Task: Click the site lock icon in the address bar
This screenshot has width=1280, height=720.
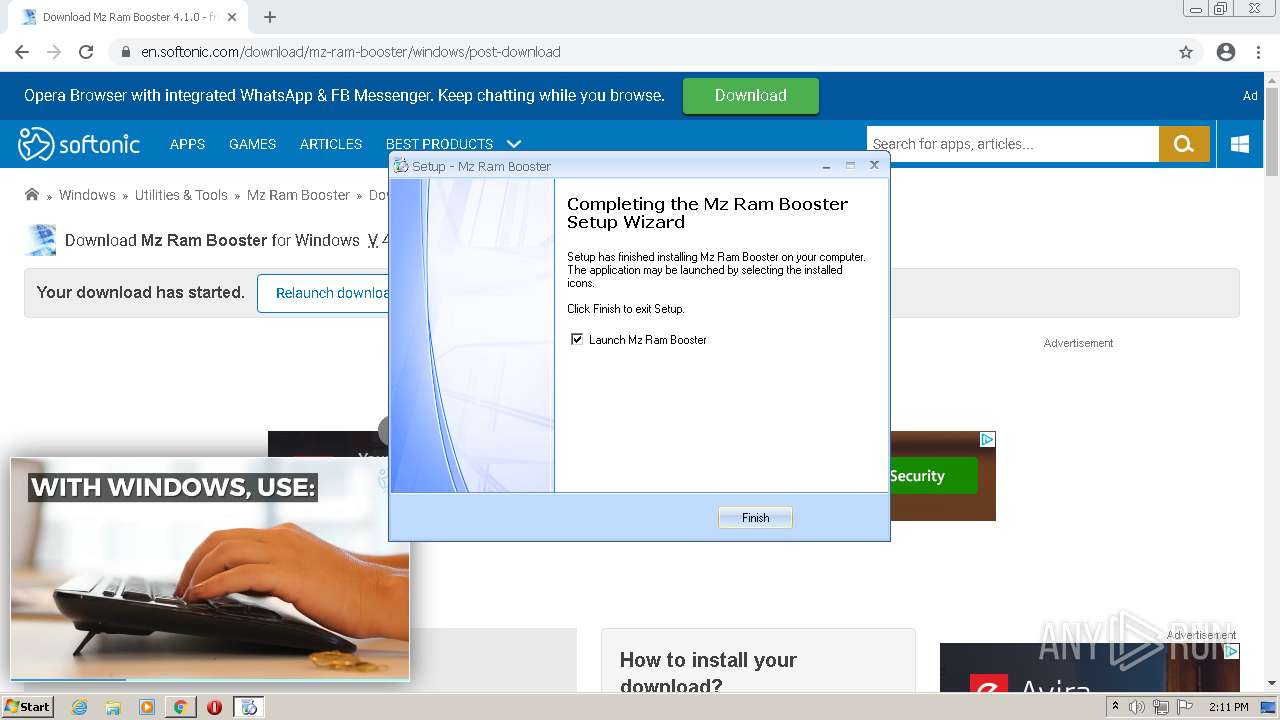Action: pos(126,52)
